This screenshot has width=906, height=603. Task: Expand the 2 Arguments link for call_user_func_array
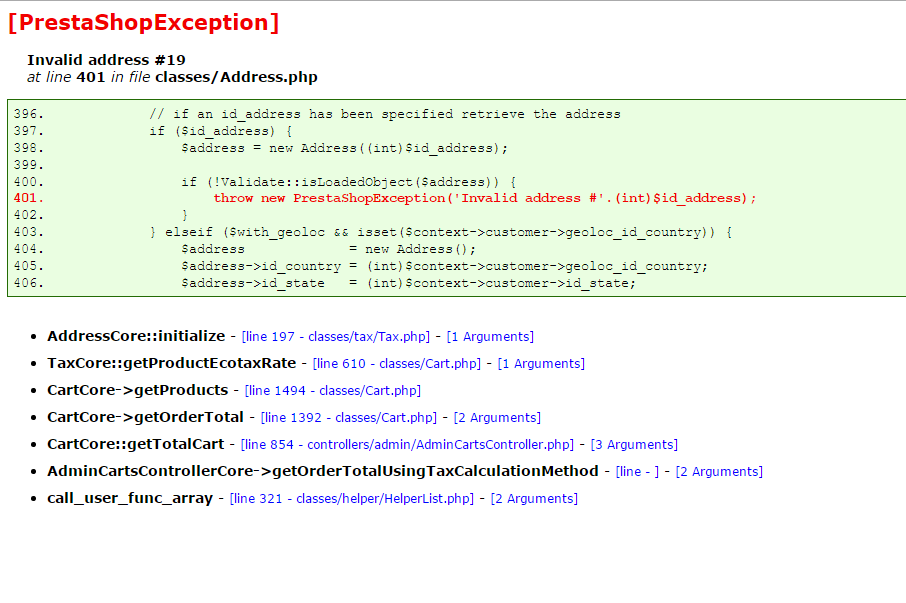pyautogui.click(x=534, y=498)
